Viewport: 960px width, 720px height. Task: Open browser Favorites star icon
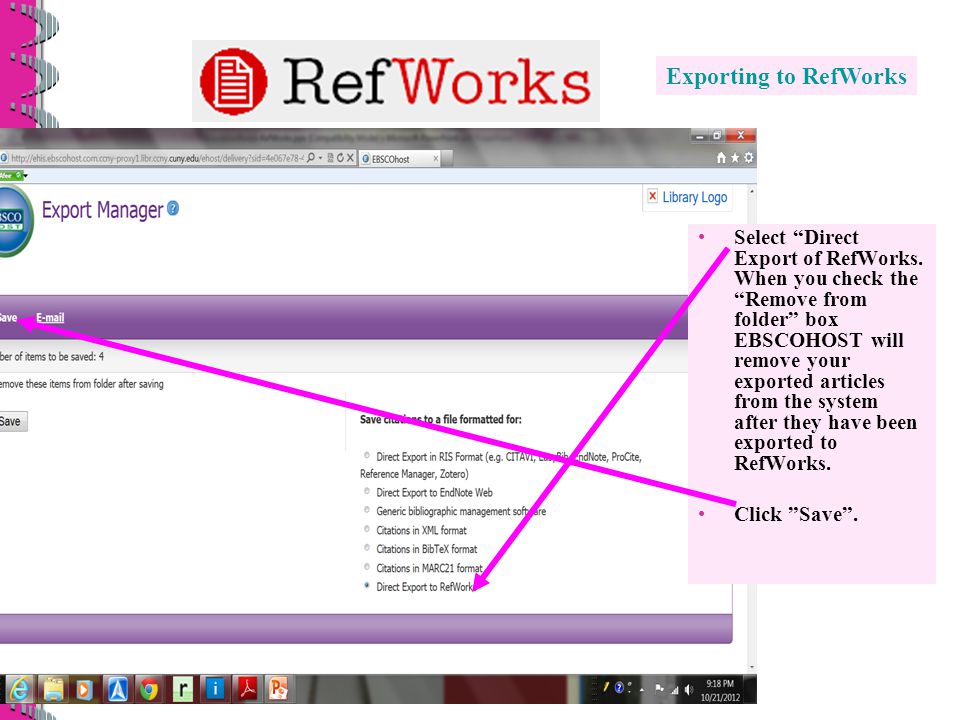735,158
